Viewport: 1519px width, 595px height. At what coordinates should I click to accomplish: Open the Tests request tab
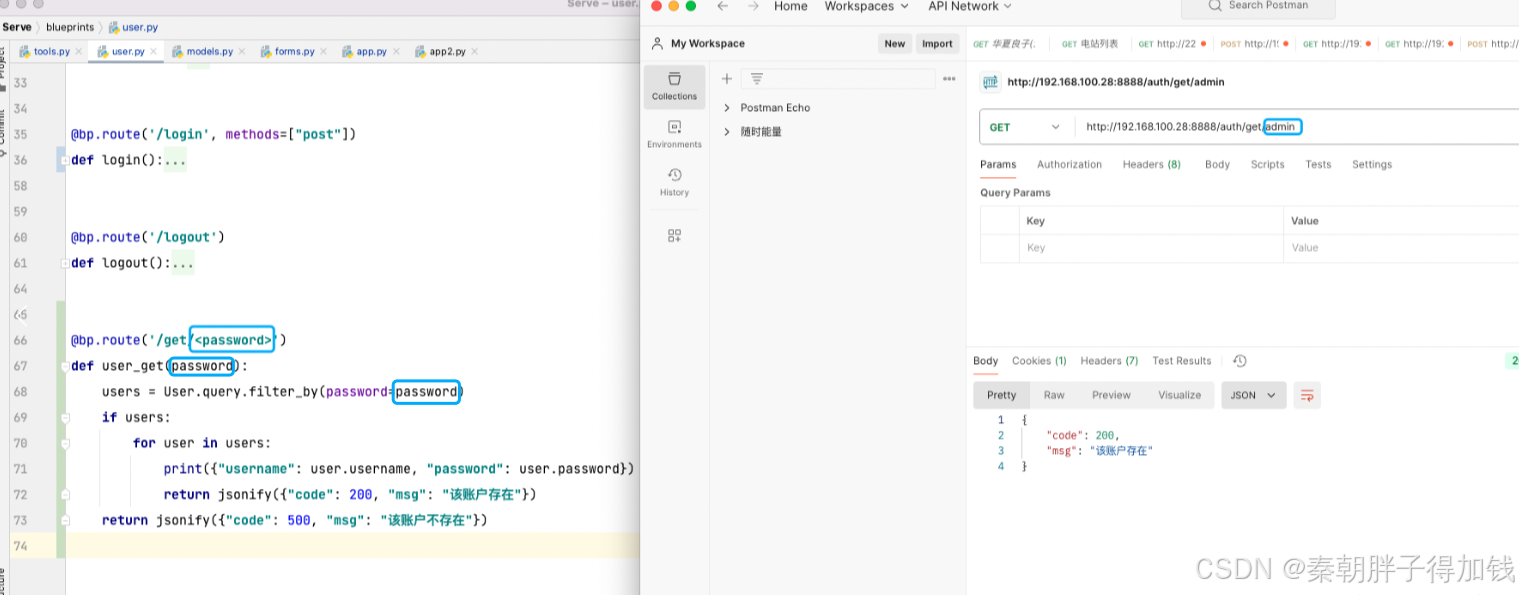[1318, 164]
